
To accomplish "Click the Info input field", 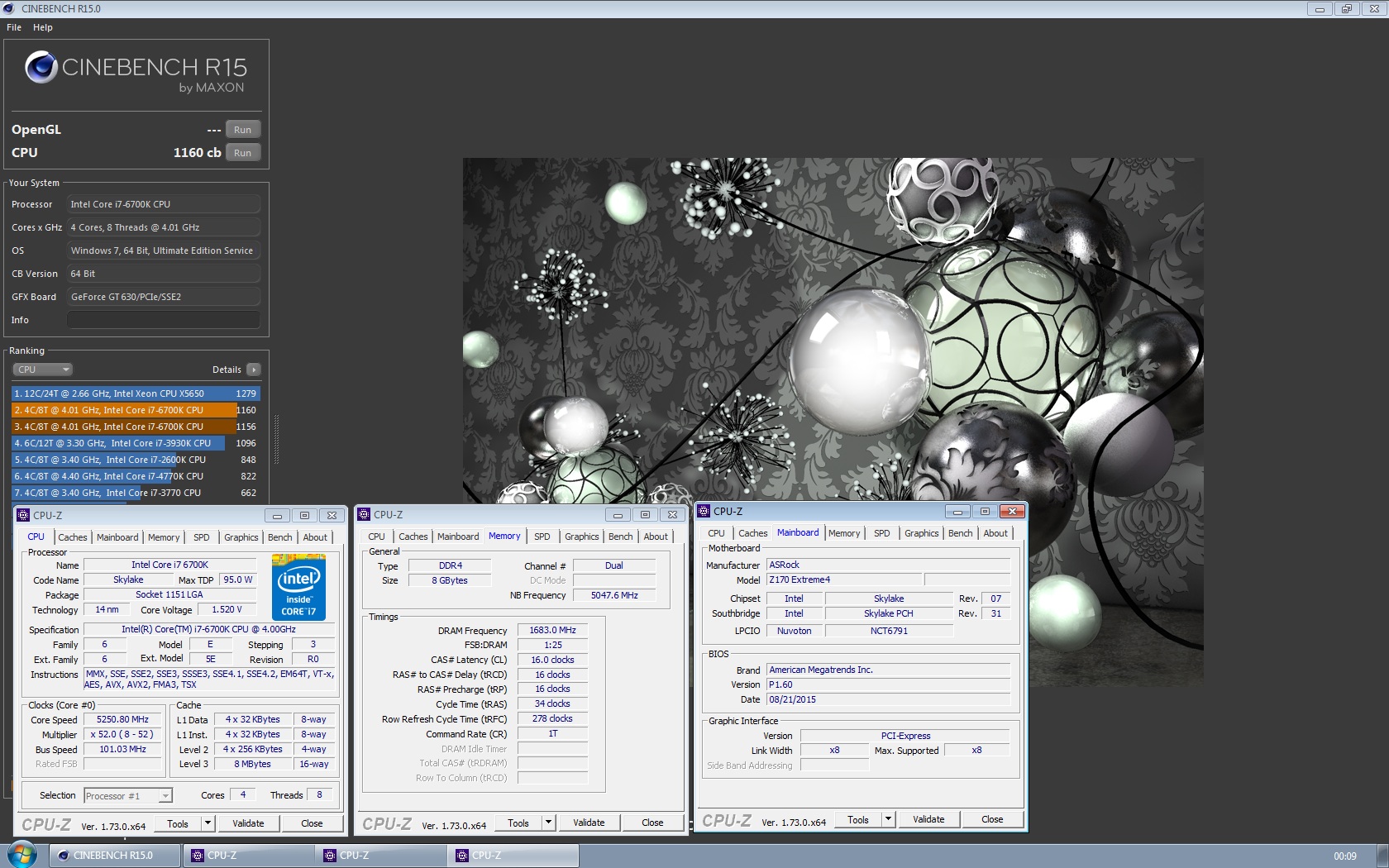I will [164, 320].
